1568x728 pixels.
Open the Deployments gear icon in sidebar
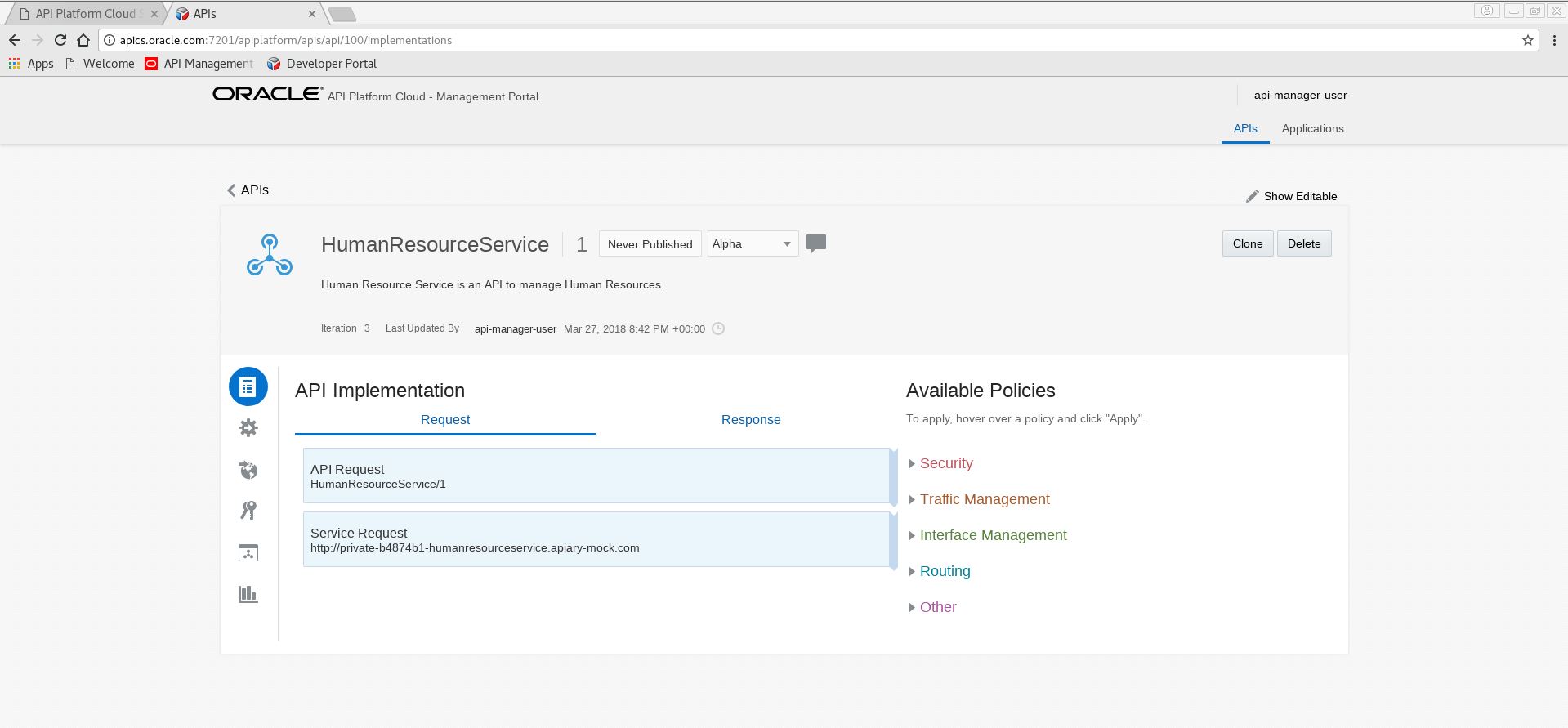[248, 428]
